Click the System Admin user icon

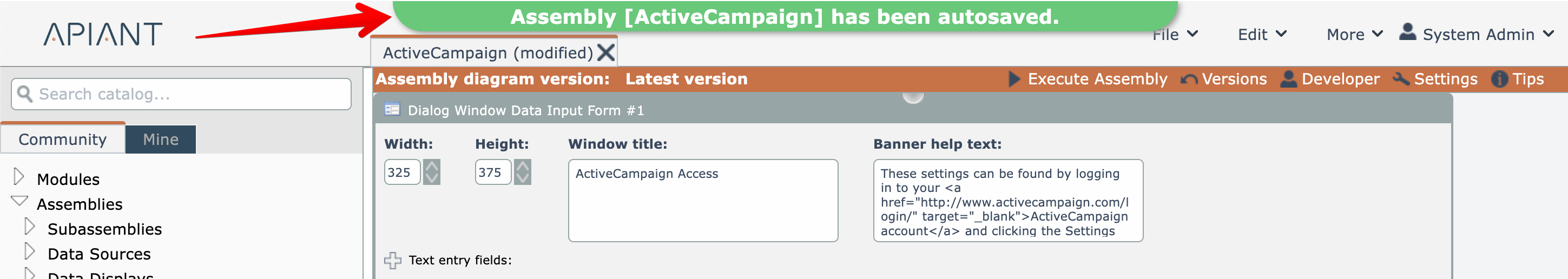click(1407, 31)
